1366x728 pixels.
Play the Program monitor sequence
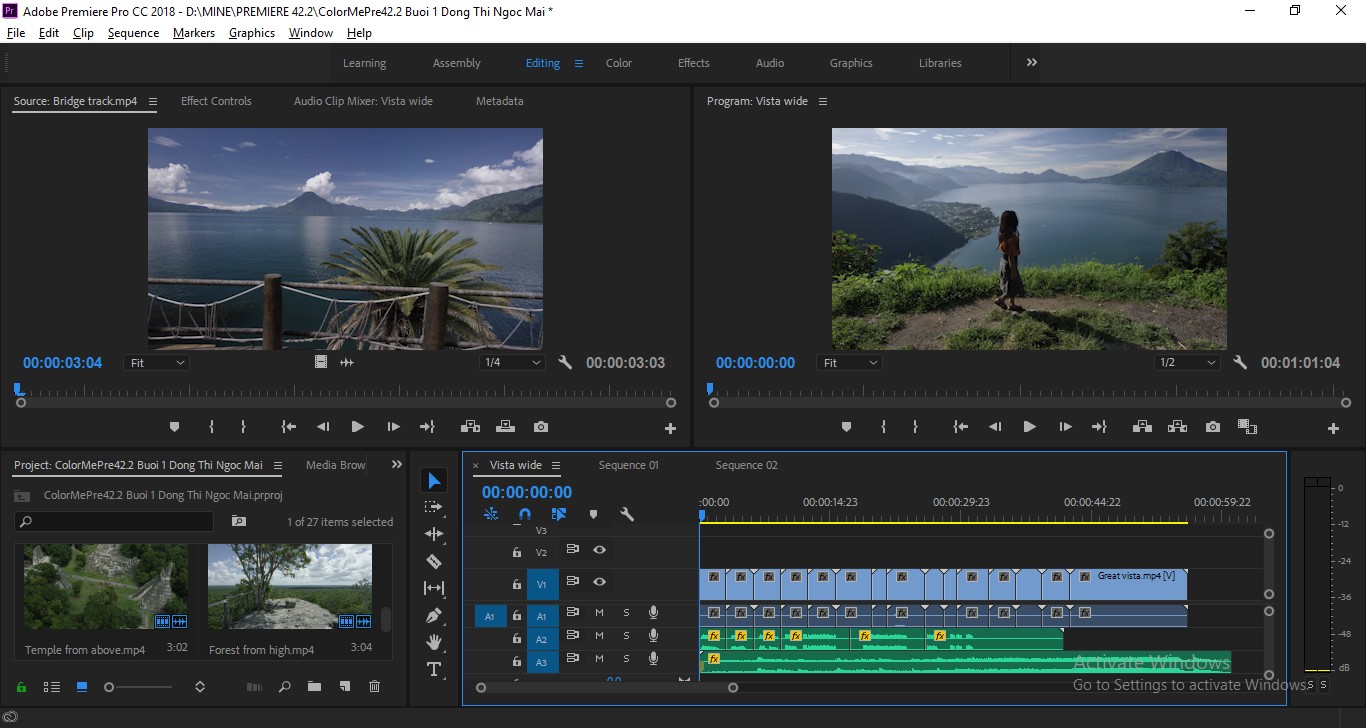(x=1029, y=427)
